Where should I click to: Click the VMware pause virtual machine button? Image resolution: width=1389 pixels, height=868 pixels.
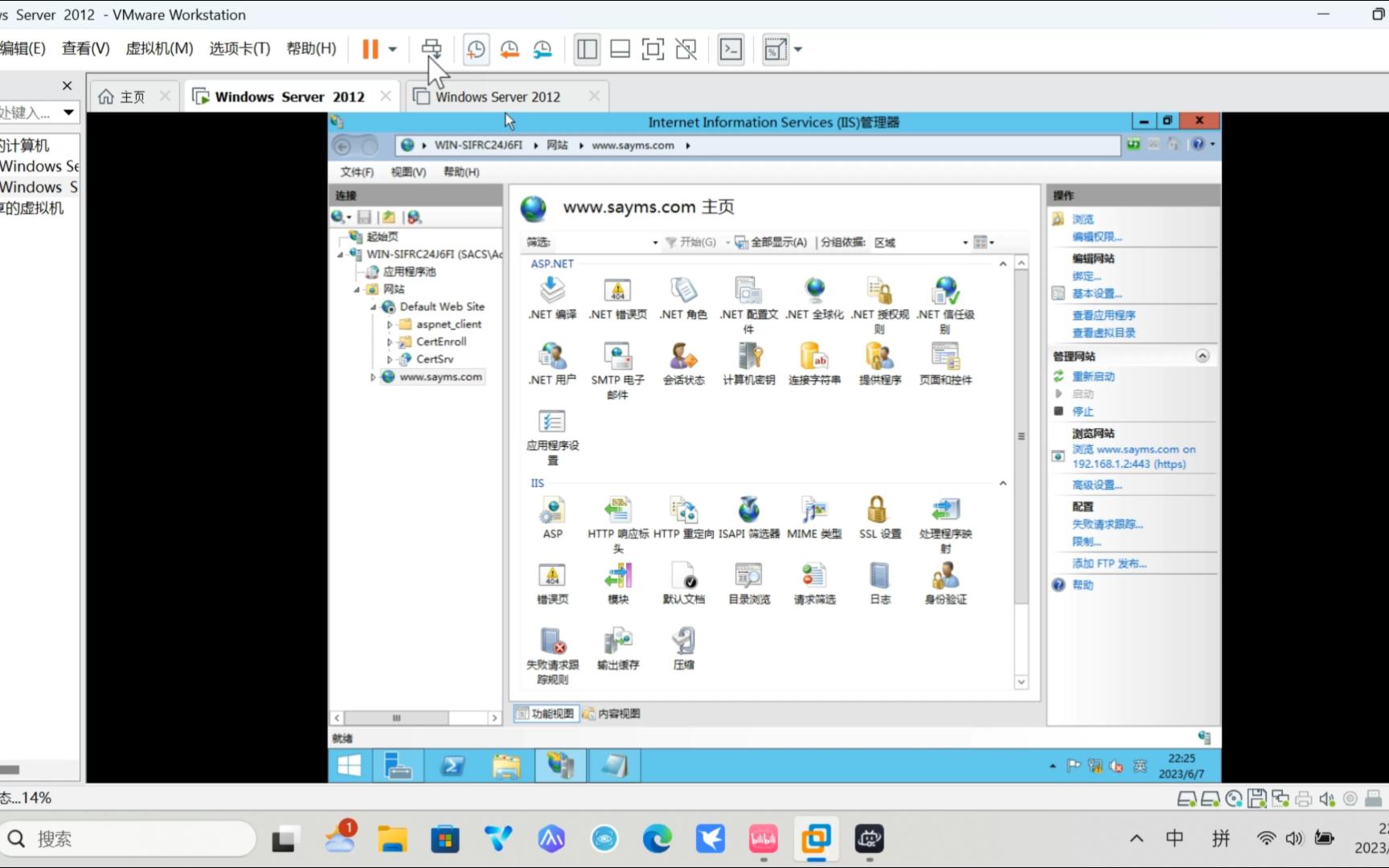tap(370, 49)
